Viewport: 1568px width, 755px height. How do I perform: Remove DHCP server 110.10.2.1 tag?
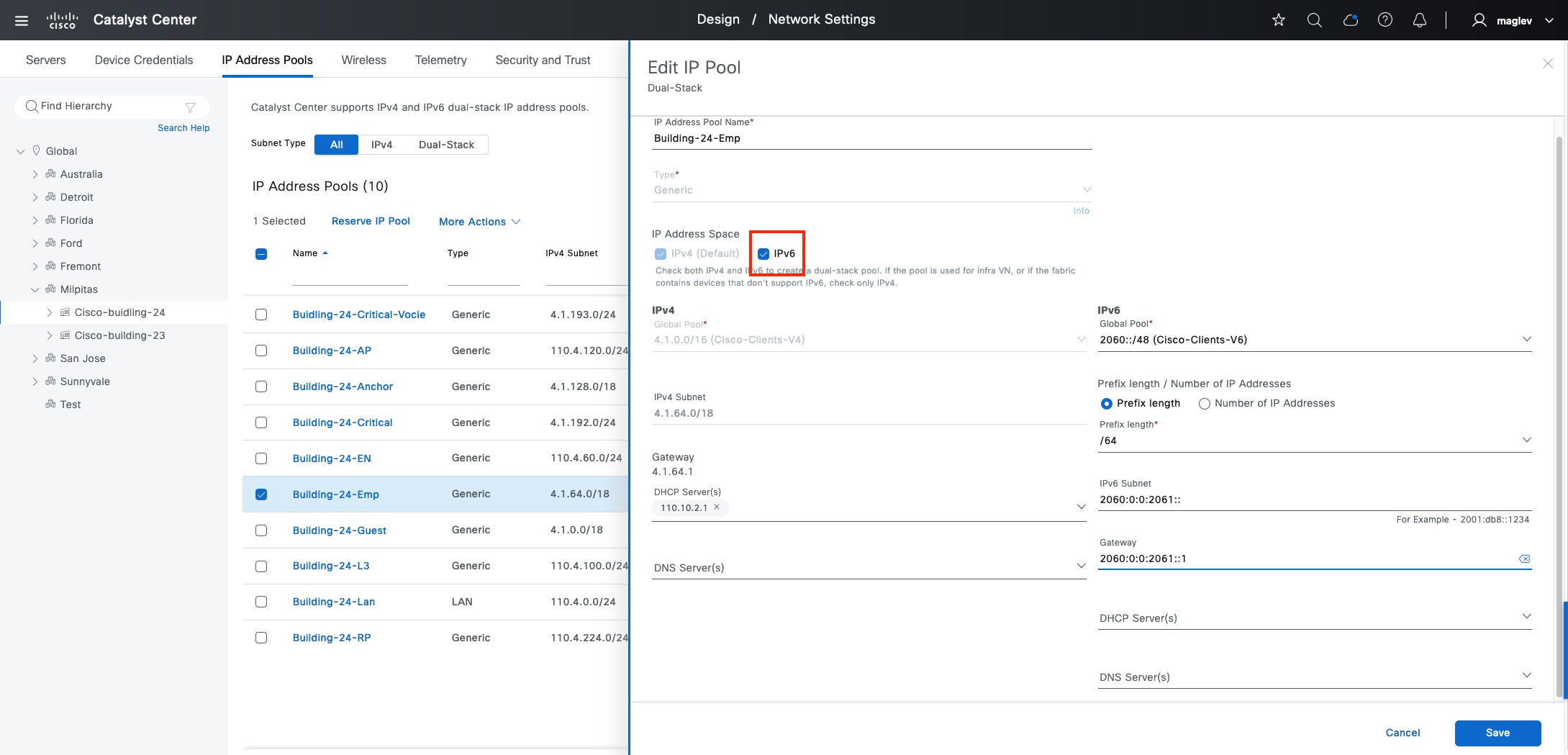(x=717, y=507)
